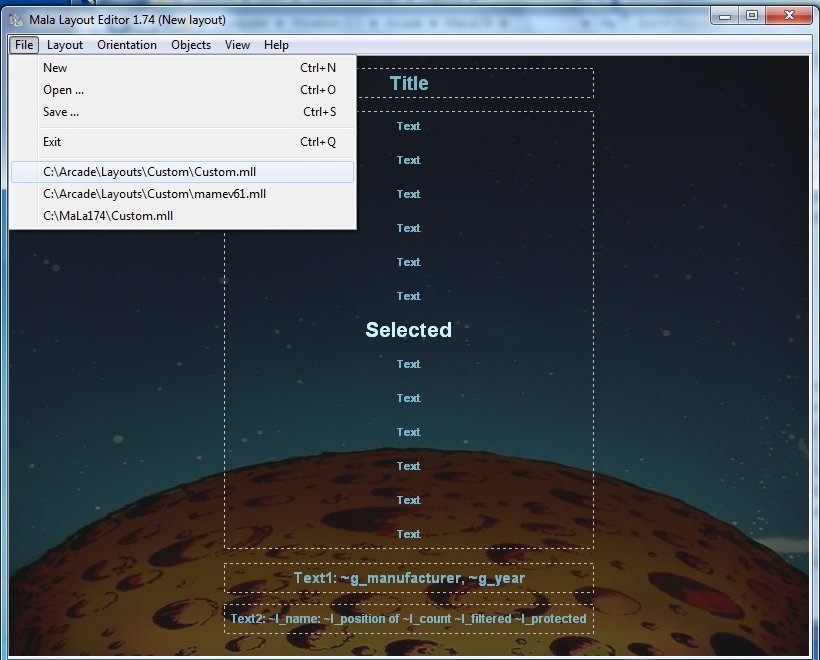Select the Selected game list entry
Image resolution: width=820 pixels, height=660 pixels.
click(408, 330)
